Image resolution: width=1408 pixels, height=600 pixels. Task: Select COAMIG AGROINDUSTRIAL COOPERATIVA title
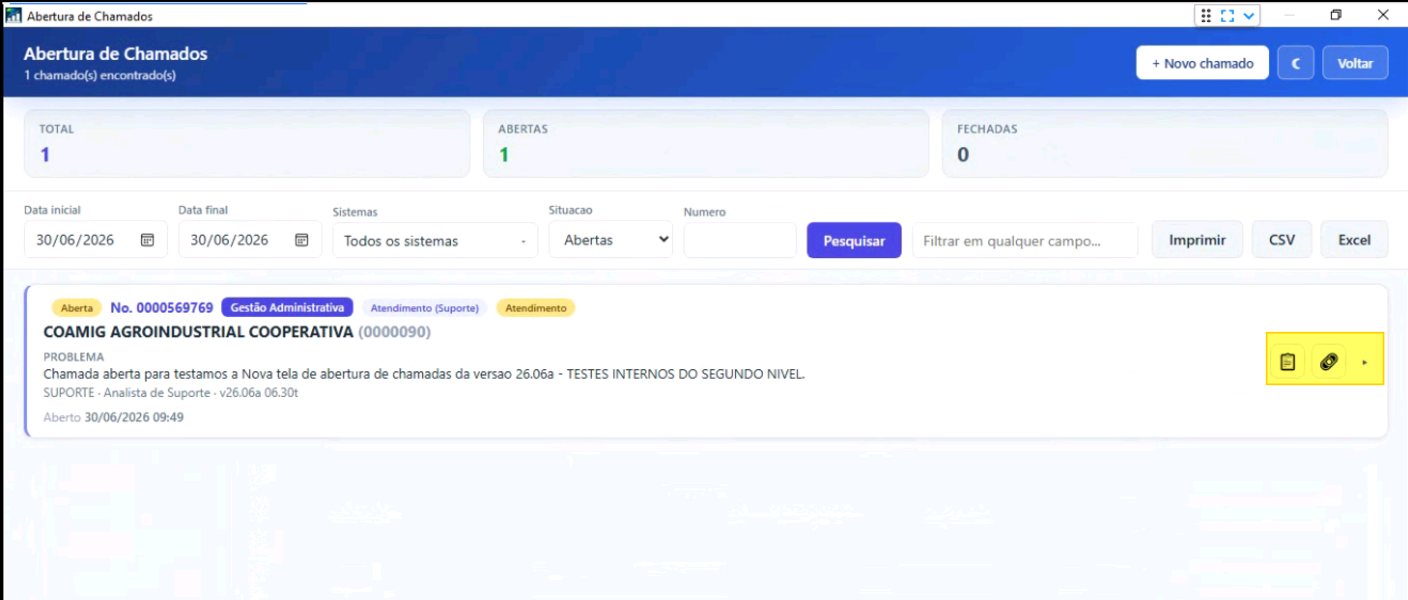point(198,331)
